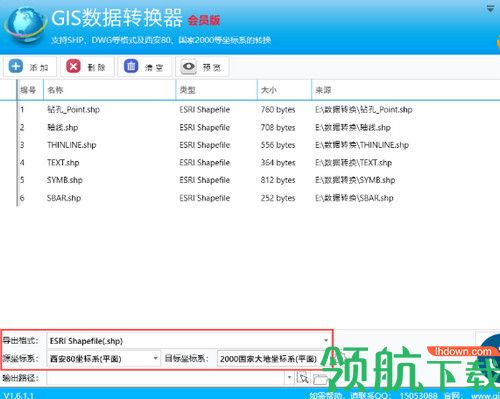Screen dimensions: 500x399
Task: Sort by the 大小 column header
Action: coord(284,90)
